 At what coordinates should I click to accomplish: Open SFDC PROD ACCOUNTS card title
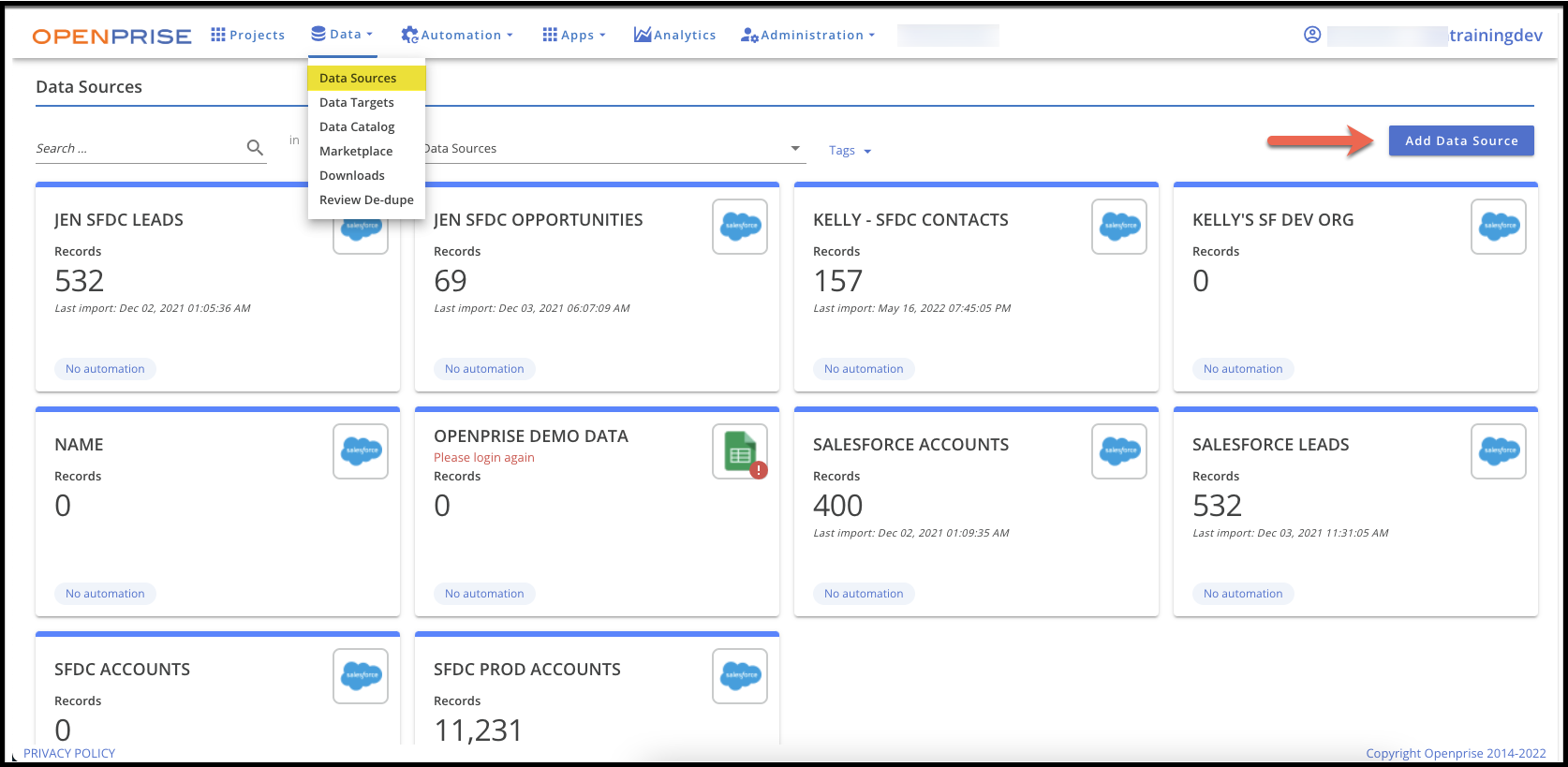(527, 670)
